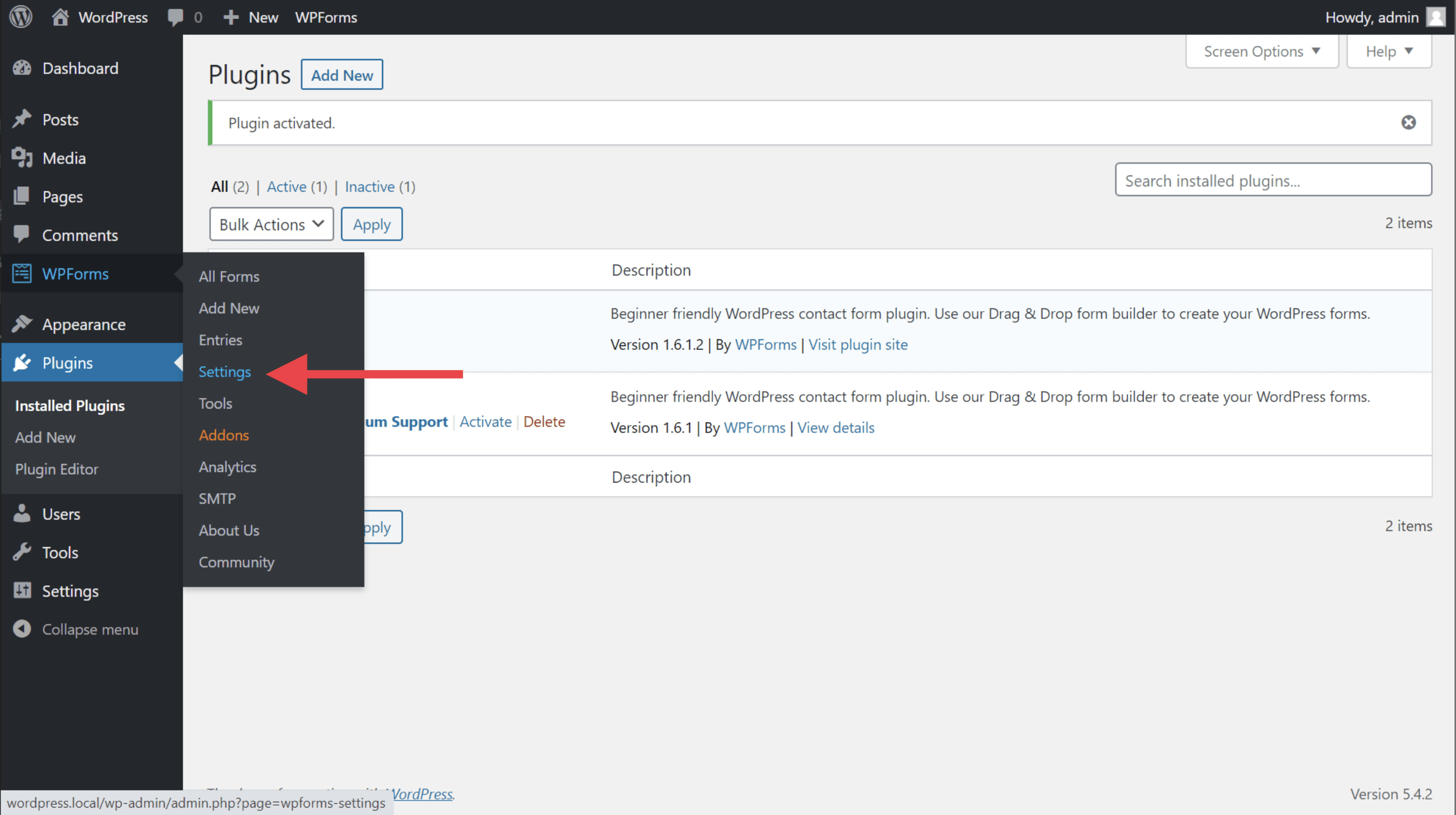Open All Forms in WPForms submenu
The width and height of the screenshot is (1456, 815).
(229, 276)
